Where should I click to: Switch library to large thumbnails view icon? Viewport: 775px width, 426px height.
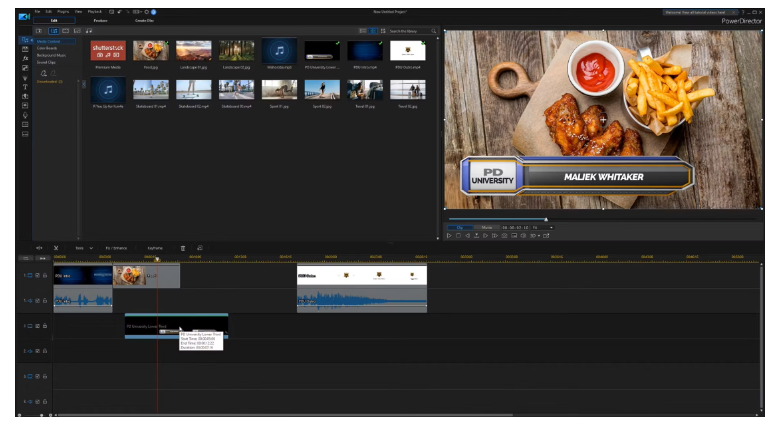coord(373,31)
